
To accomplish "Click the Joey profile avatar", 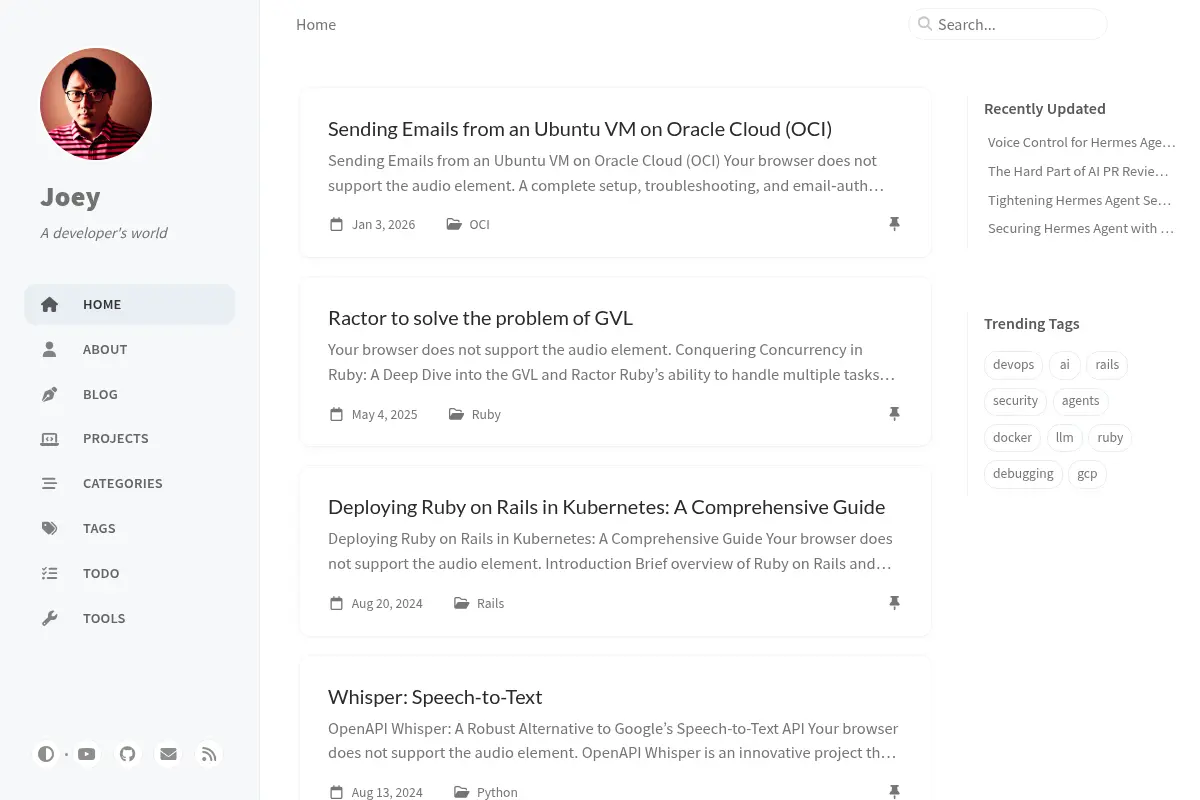I will 96,104.
